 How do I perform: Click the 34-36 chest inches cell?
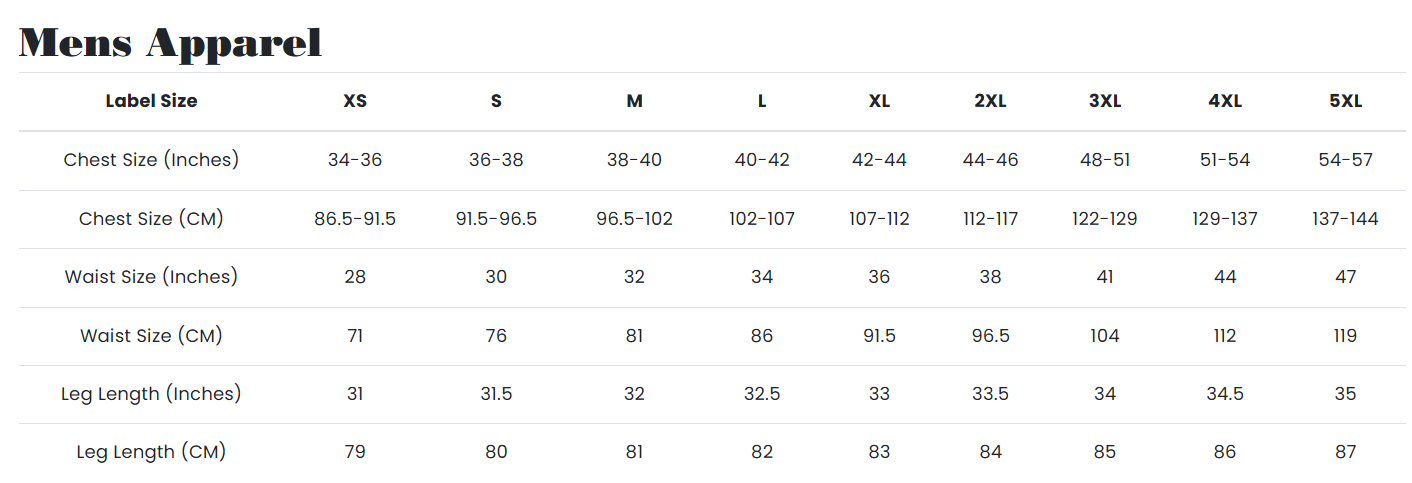355,160
